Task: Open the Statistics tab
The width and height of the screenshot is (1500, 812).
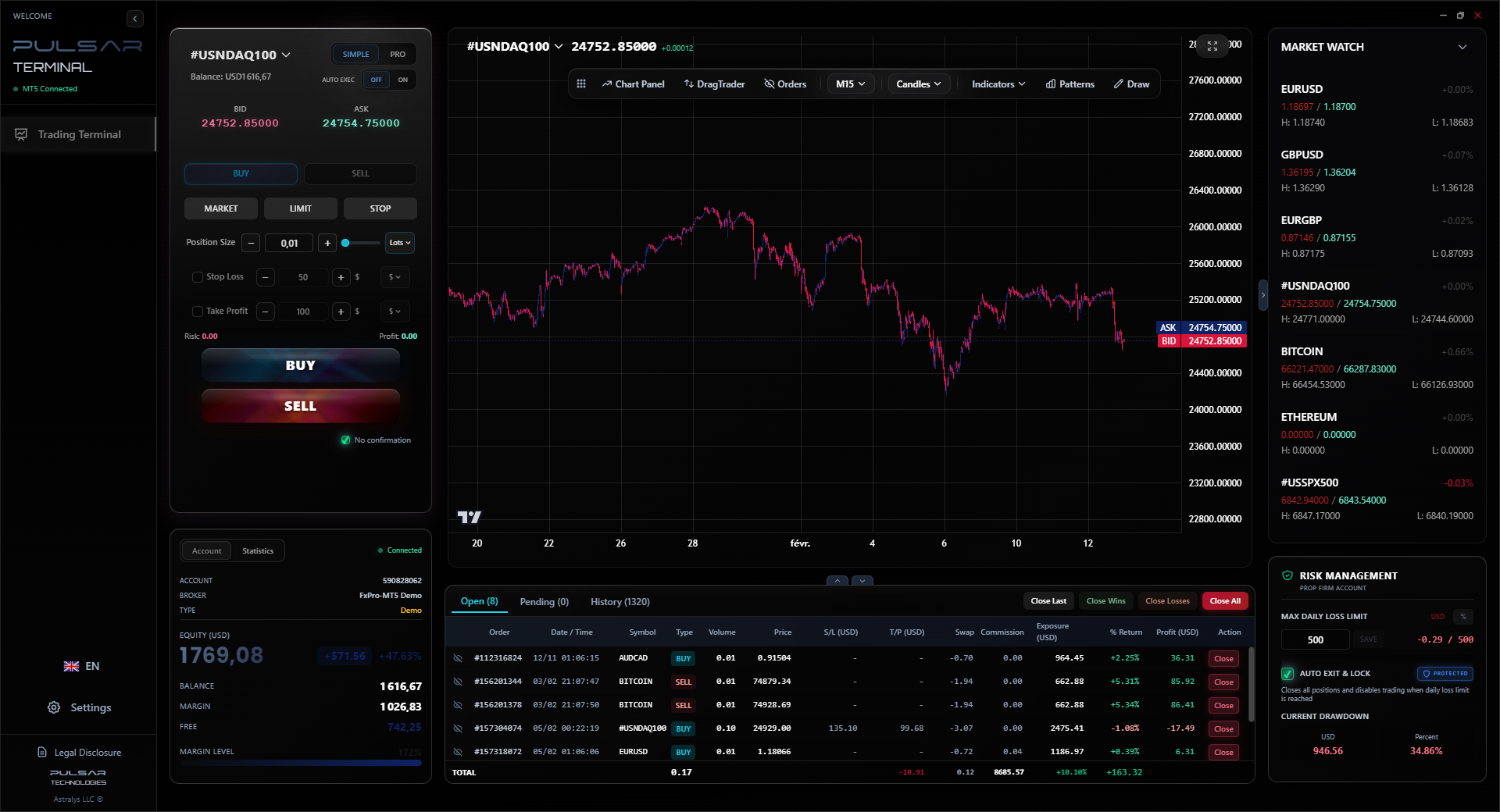Action: click(x=258, y=550)
